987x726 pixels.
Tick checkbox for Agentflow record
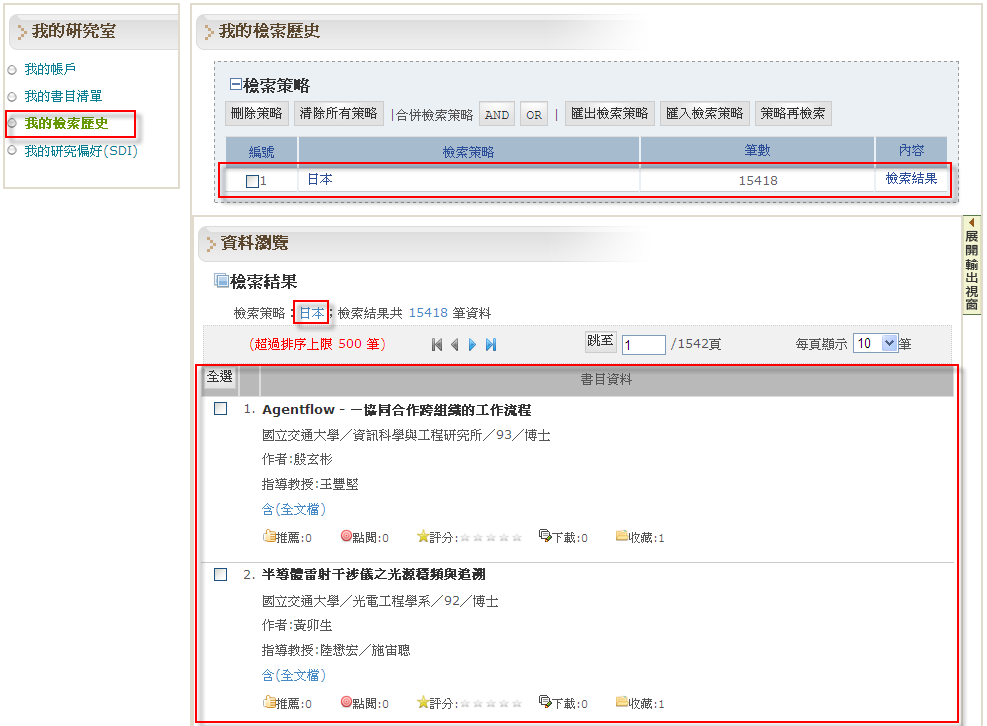220,409
